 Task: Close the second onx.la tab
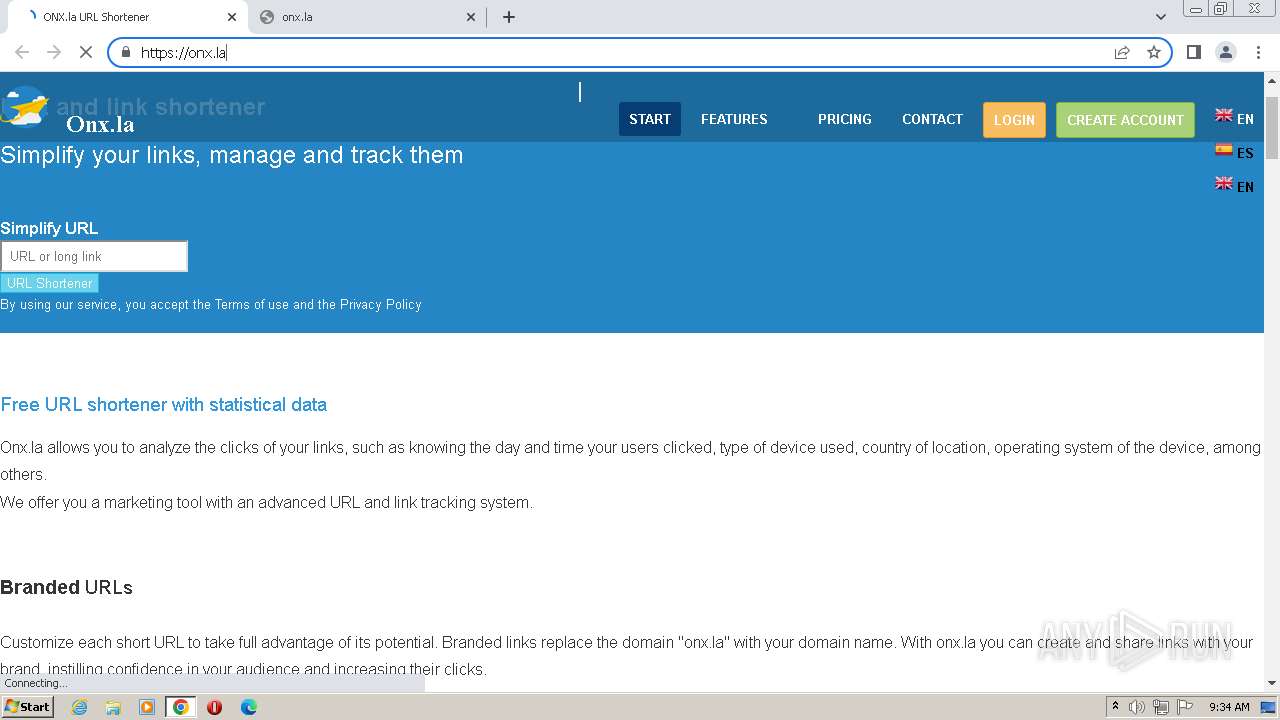(x=471, y=17)
